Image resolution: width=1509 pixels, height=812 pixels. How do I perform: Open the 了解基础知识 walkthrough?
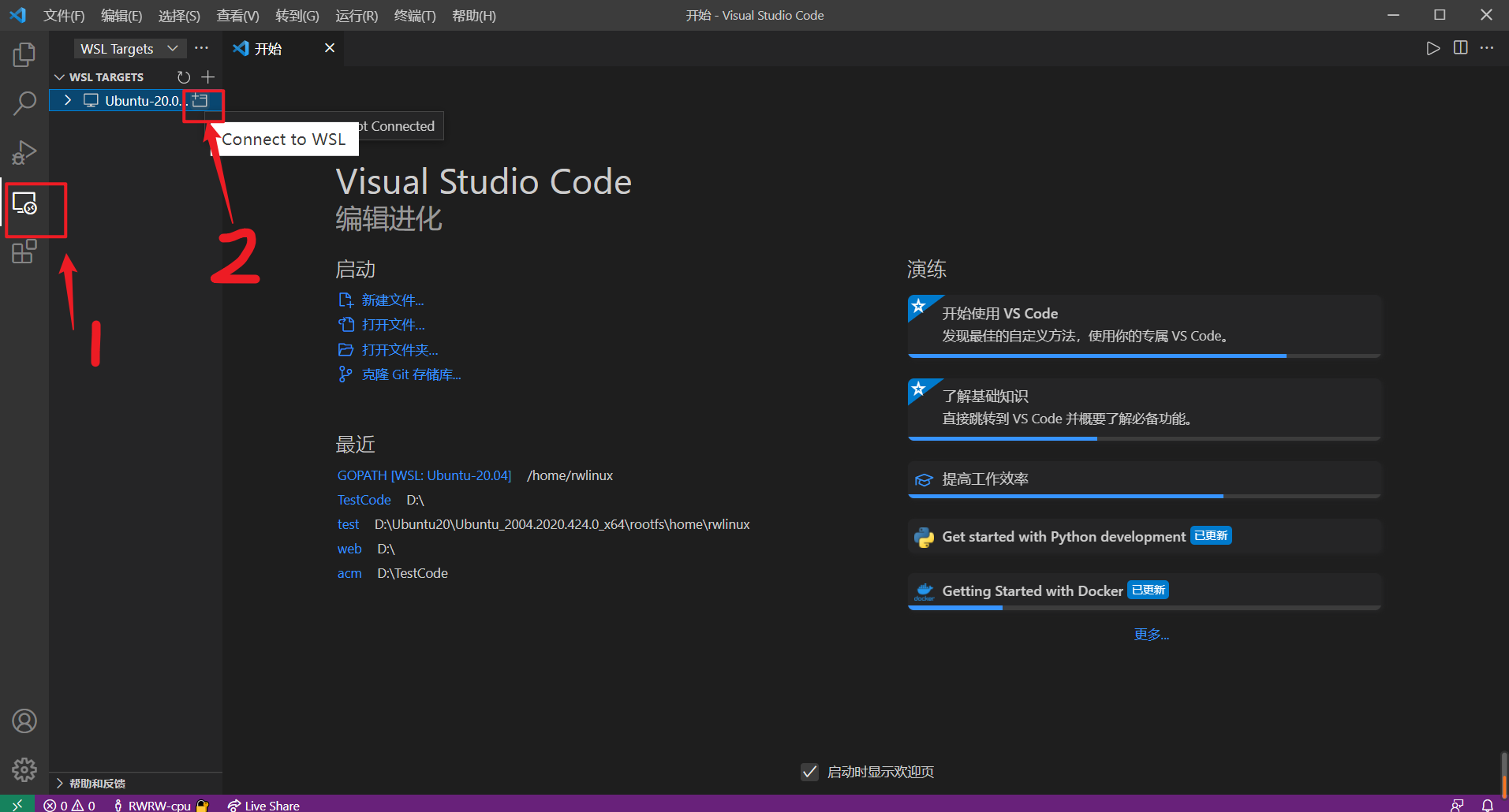[1145, 409]
